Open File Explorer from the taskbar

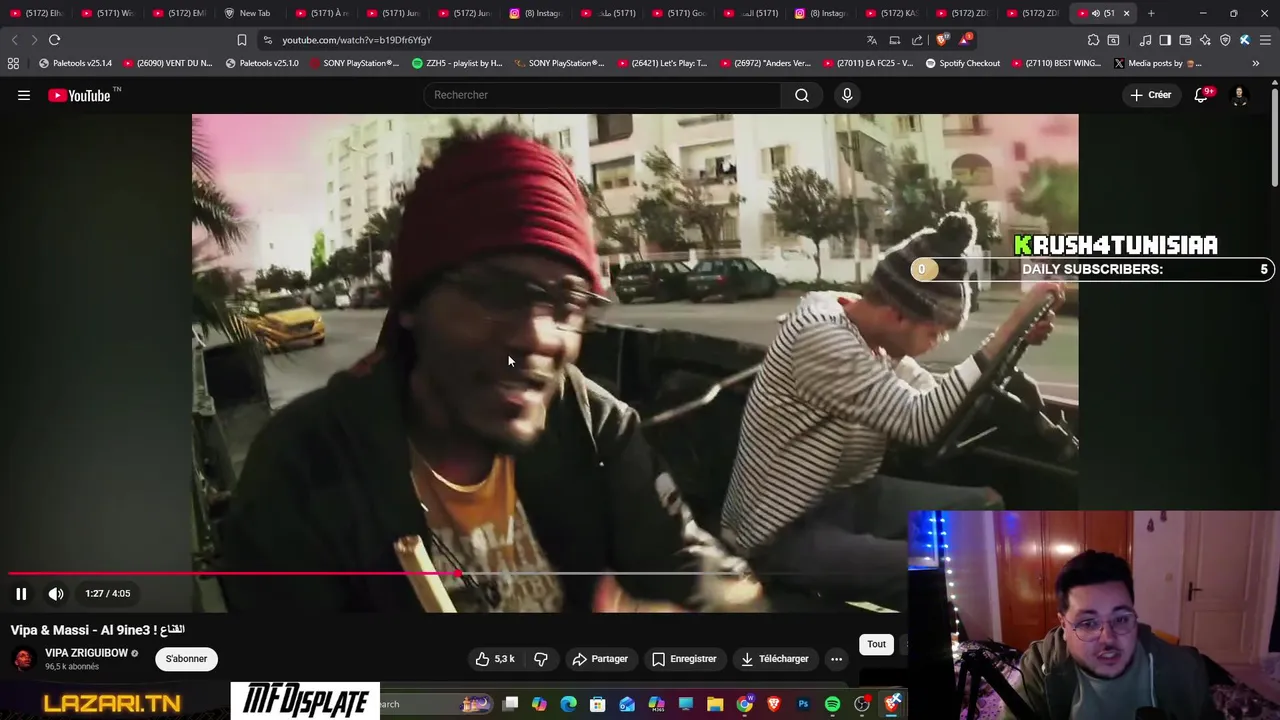coord(715,704)
